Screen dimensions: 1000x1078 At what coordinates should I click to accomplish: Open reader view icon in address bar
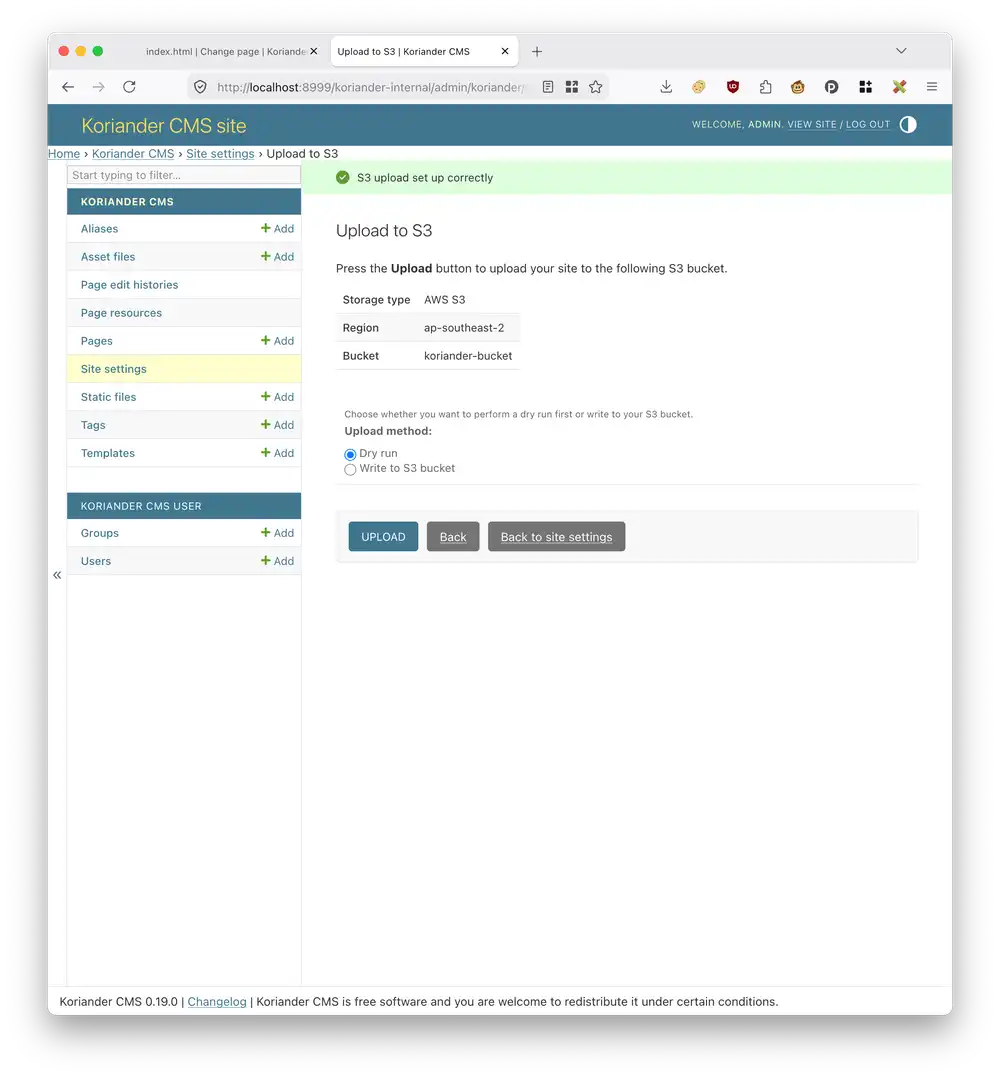point(548,87)
